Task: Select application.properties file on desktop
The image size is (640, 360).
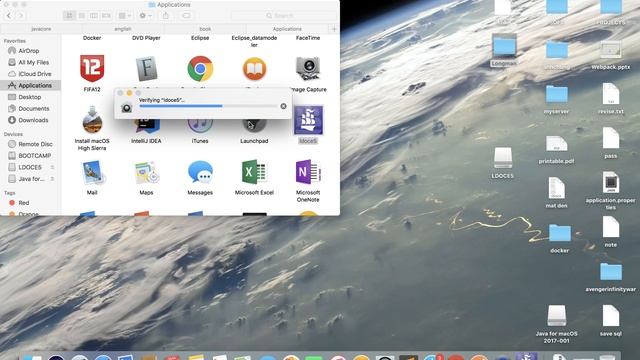Action: click(x=611, y=182)
